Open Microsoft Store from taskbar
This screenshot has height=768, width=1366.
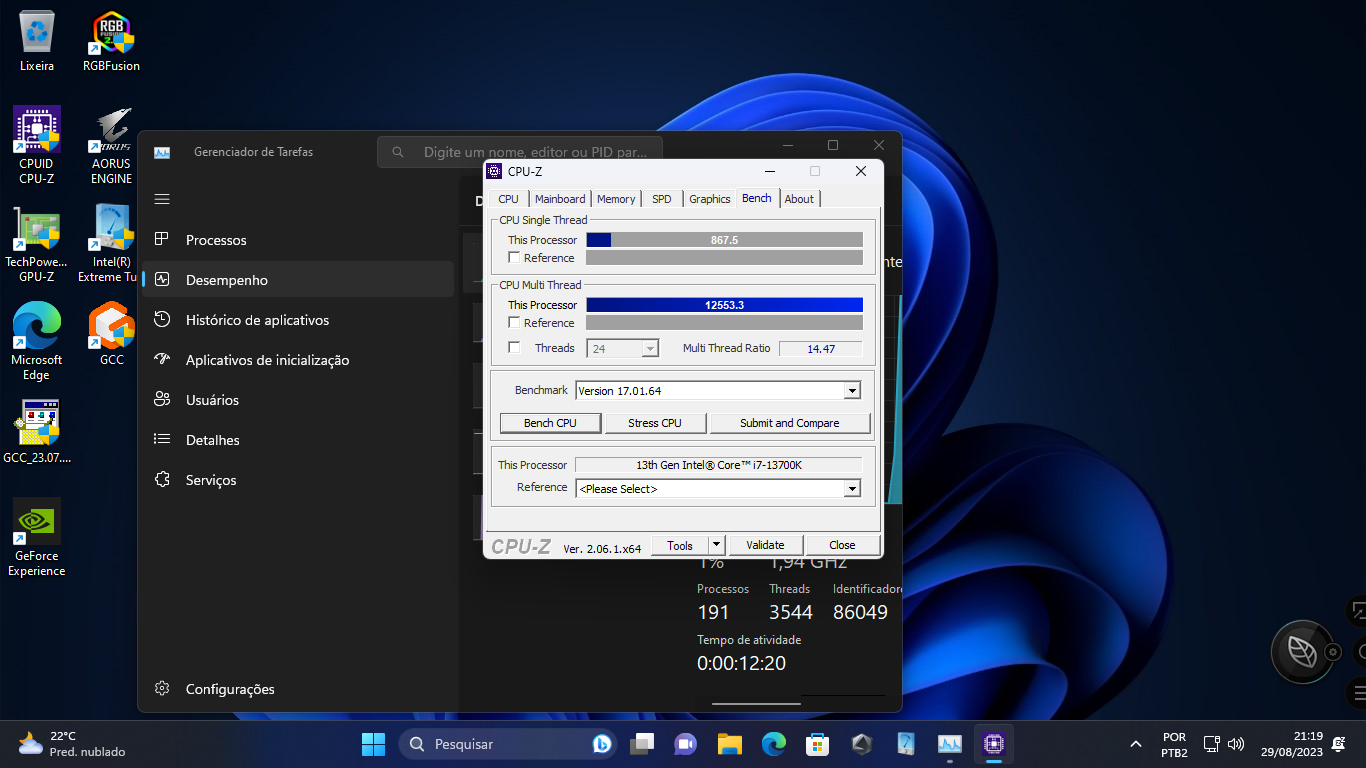coord(818,744)
